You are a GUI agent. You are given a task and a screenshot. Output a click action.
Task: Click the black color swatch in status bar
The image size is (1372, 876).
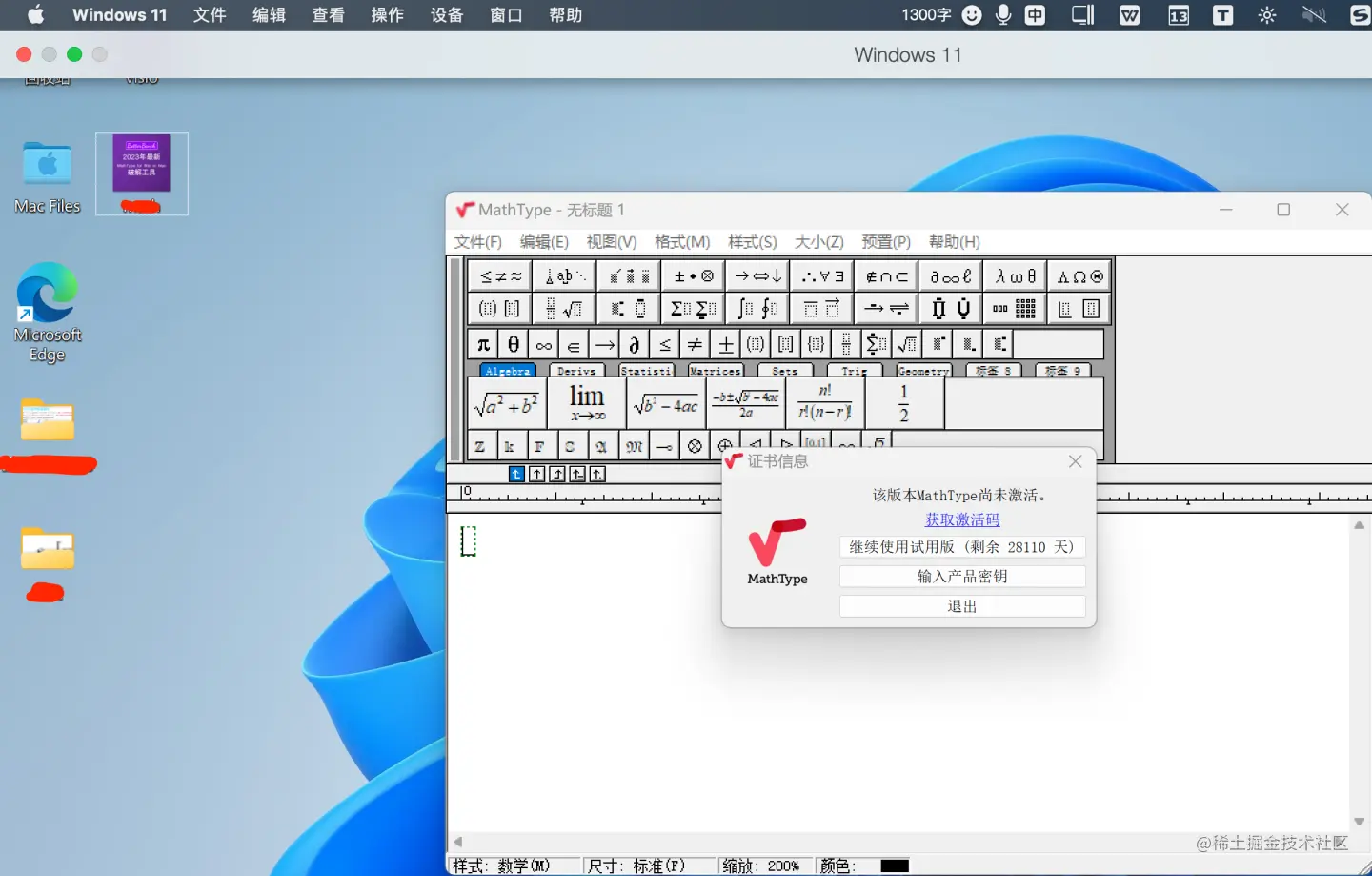click(x=895, y=866)
